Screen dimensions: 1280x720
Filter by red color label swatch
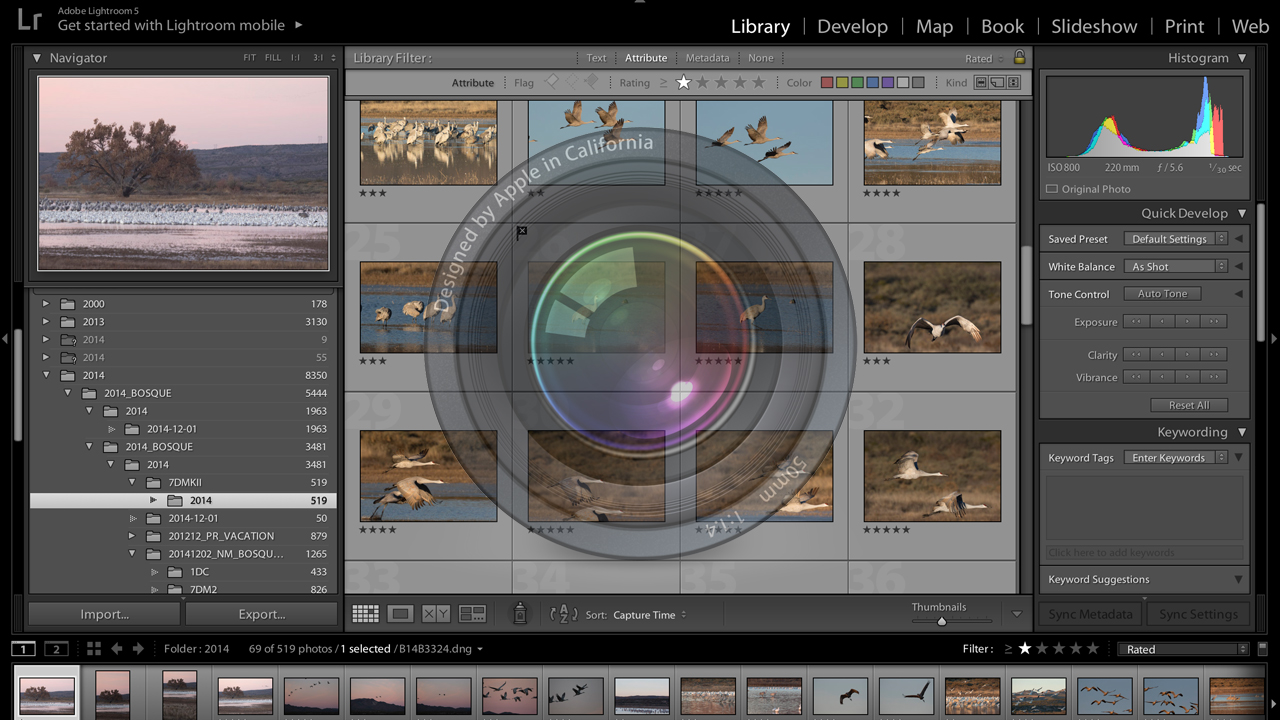click(x=827, y=83)
